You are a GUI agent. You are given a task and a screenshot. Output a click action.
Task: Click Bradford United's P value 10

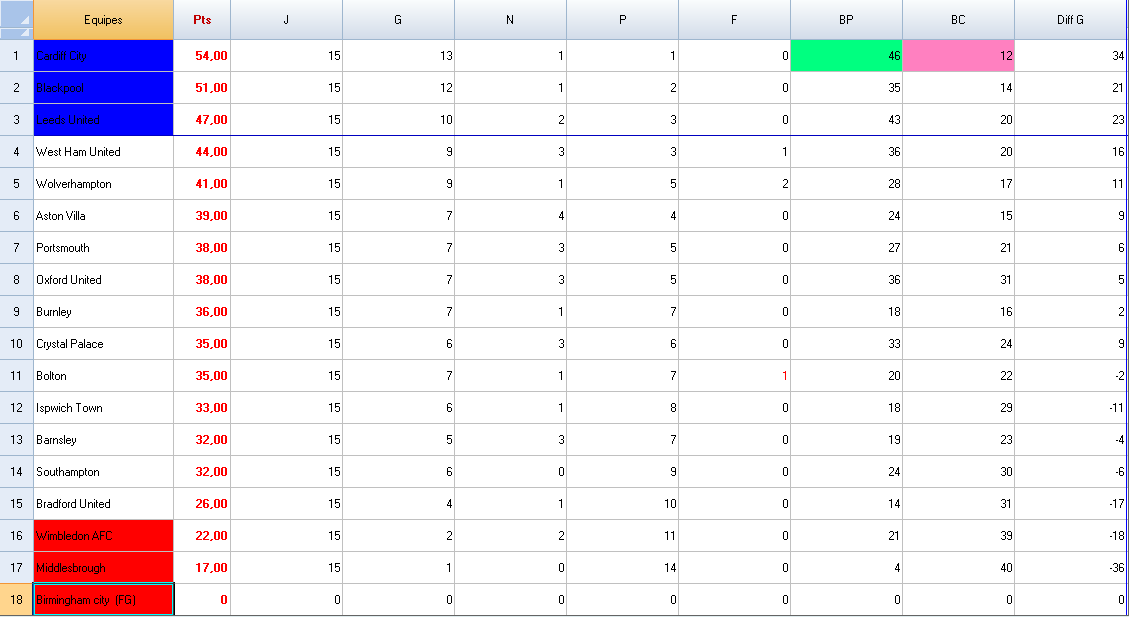click(622, 504)
